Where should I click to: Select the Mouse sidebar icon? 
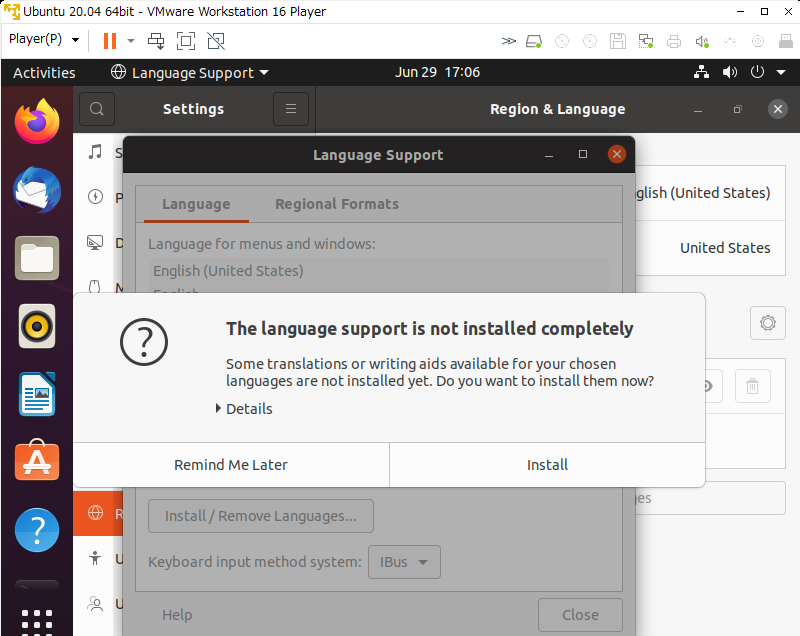[x=95, y=287]
